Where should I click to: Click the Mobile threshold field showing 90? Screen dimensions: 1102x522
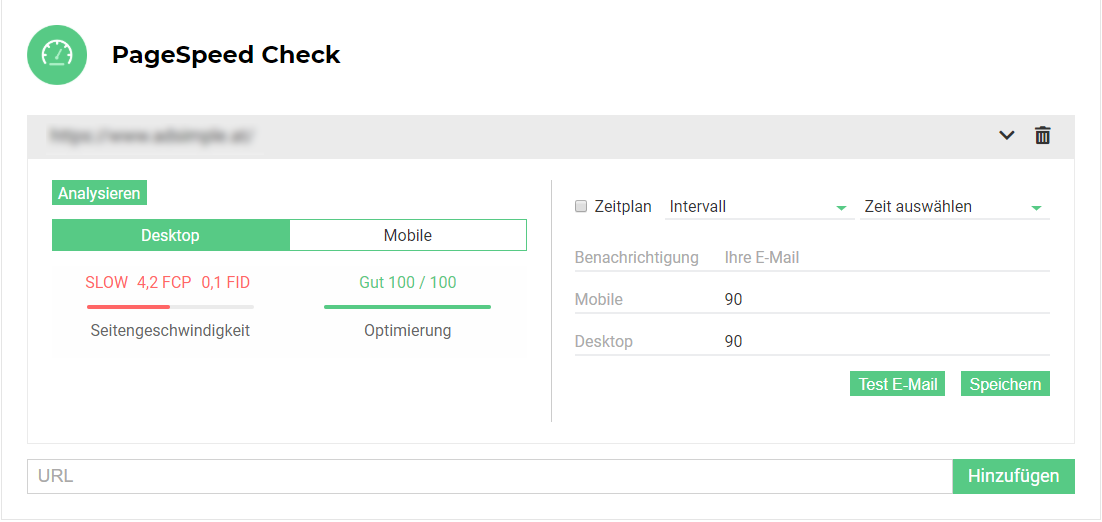coord(885,300)
